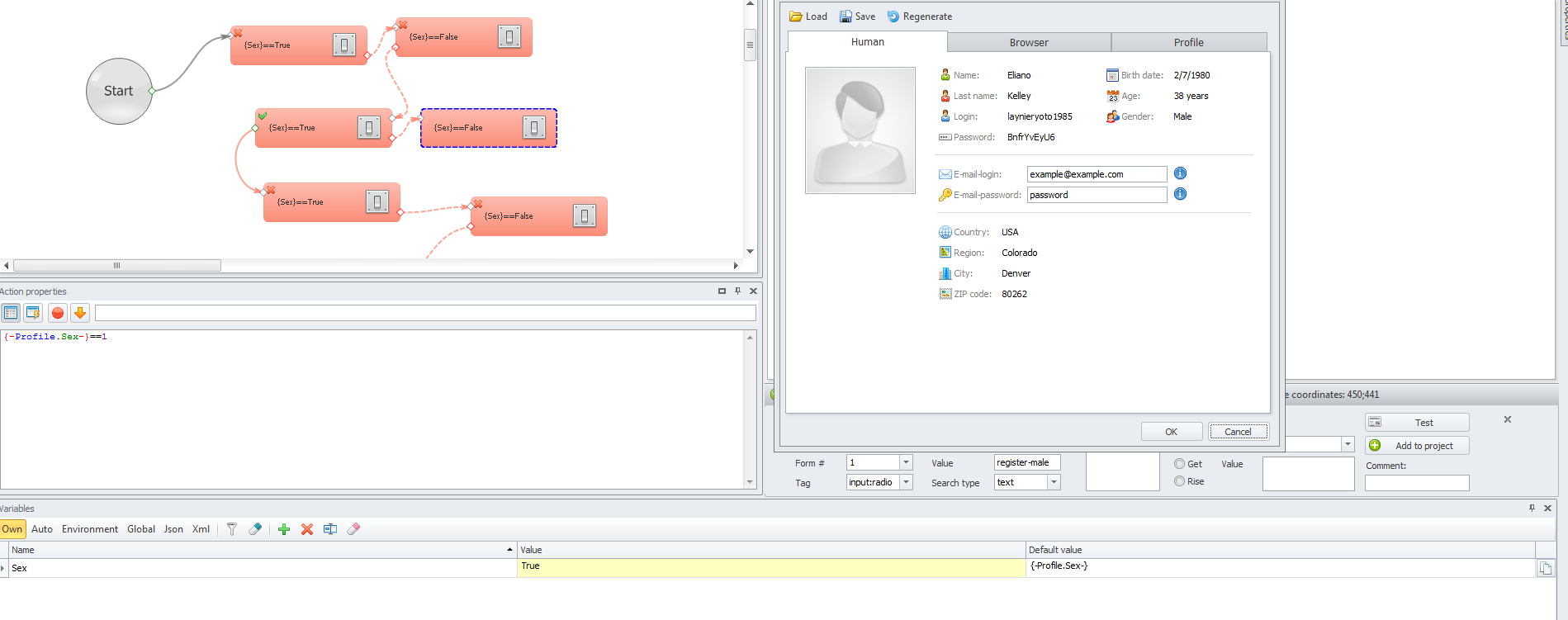The width and height of the screenshot is (1568, 620).
Task: Delete the variable with the red X icon
Action: pos(307,529)
